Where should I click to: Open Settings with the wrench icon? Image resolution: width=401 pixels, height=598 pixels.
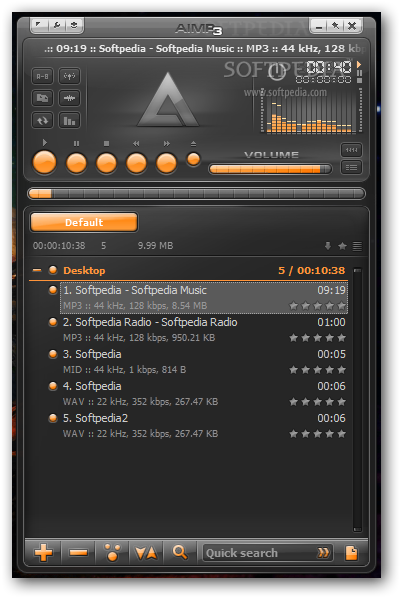57,26
